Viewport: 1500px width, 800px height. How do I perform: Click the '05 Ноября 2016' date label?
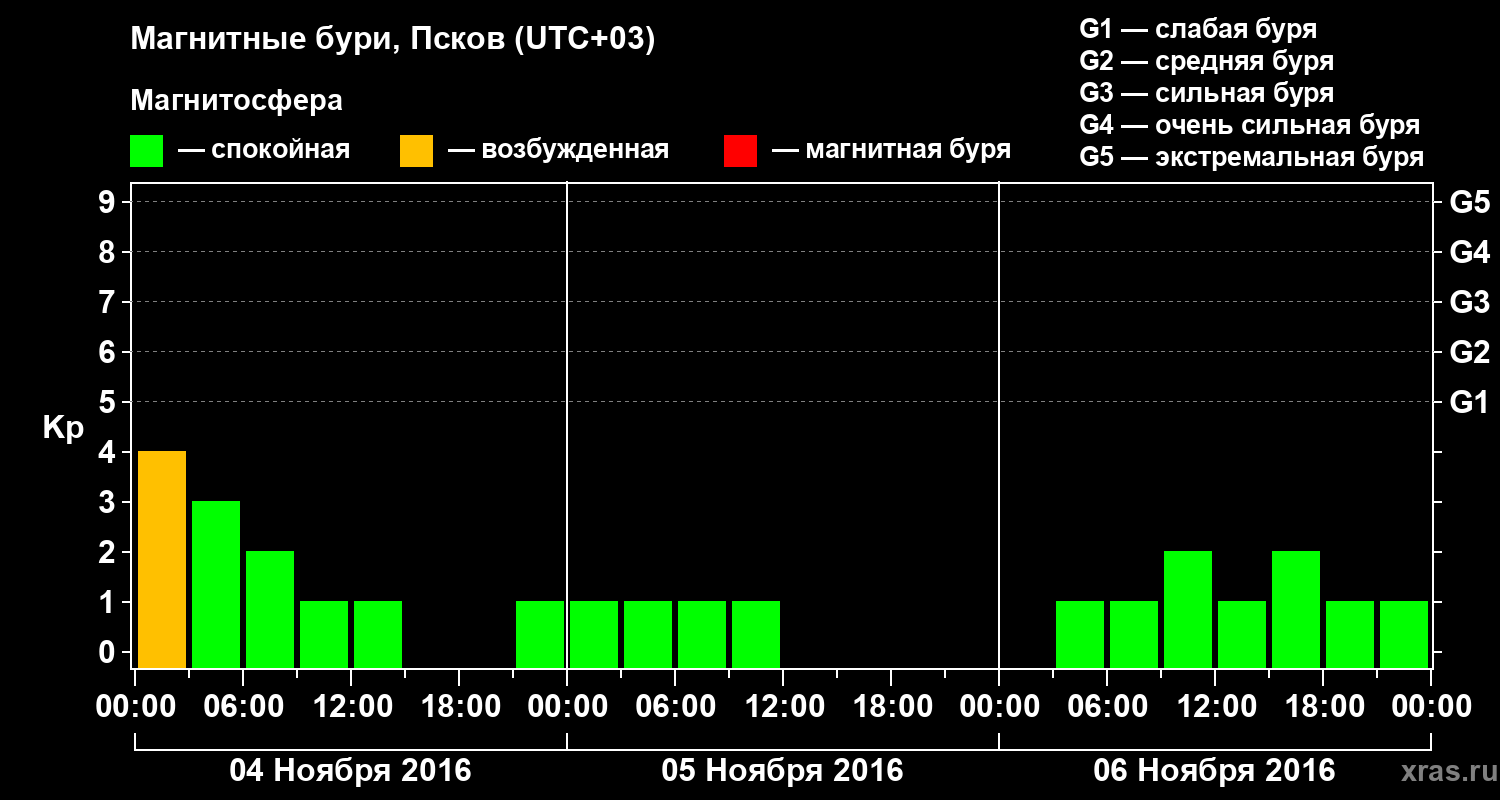782,770
